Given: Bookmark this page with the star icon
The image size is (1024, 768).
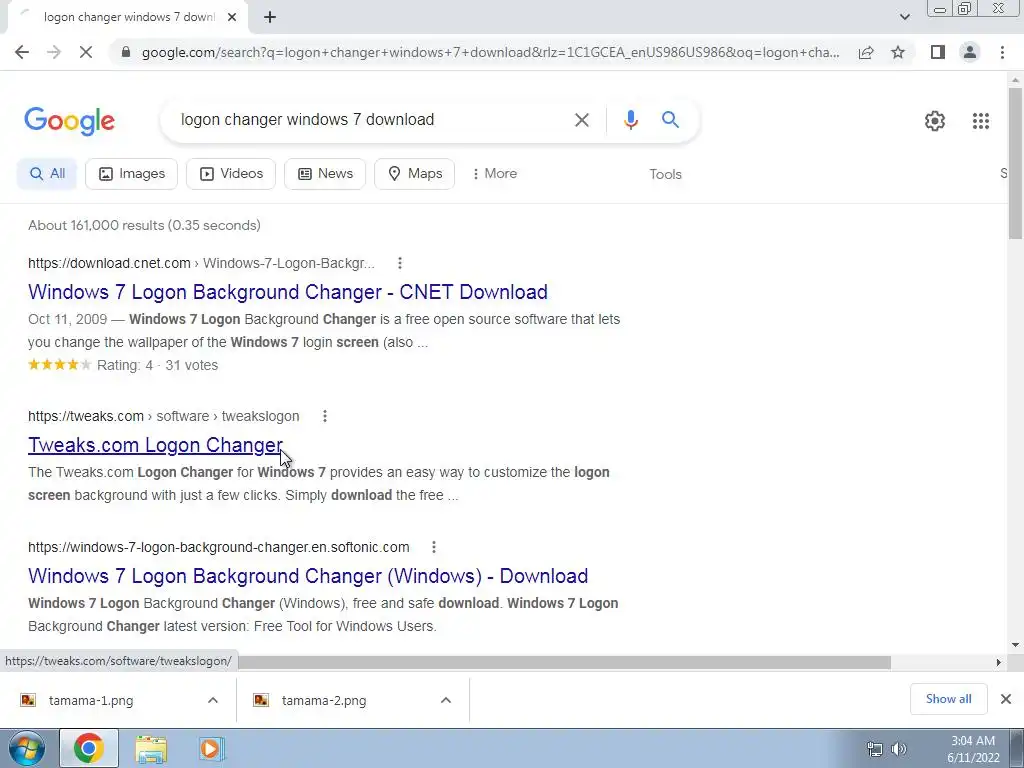Looking at the screenshot, I should point(898,52).
